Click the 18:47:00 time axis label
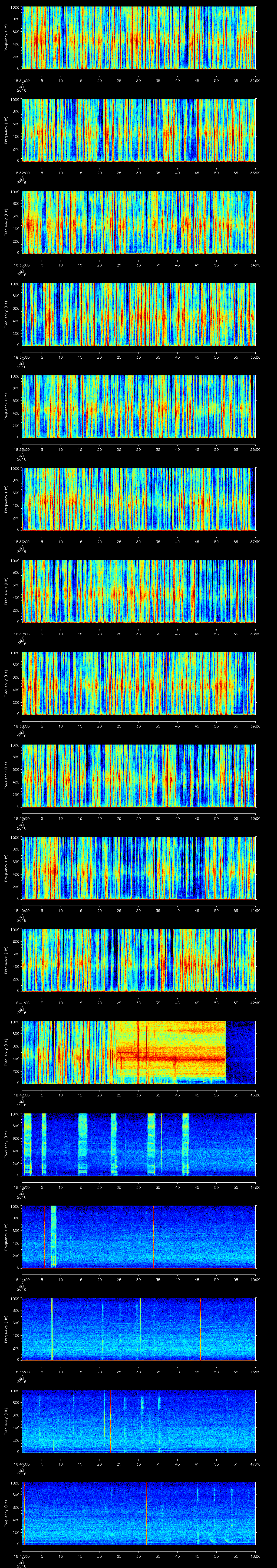The image size is (277, 1568). tap(21, 1556)
